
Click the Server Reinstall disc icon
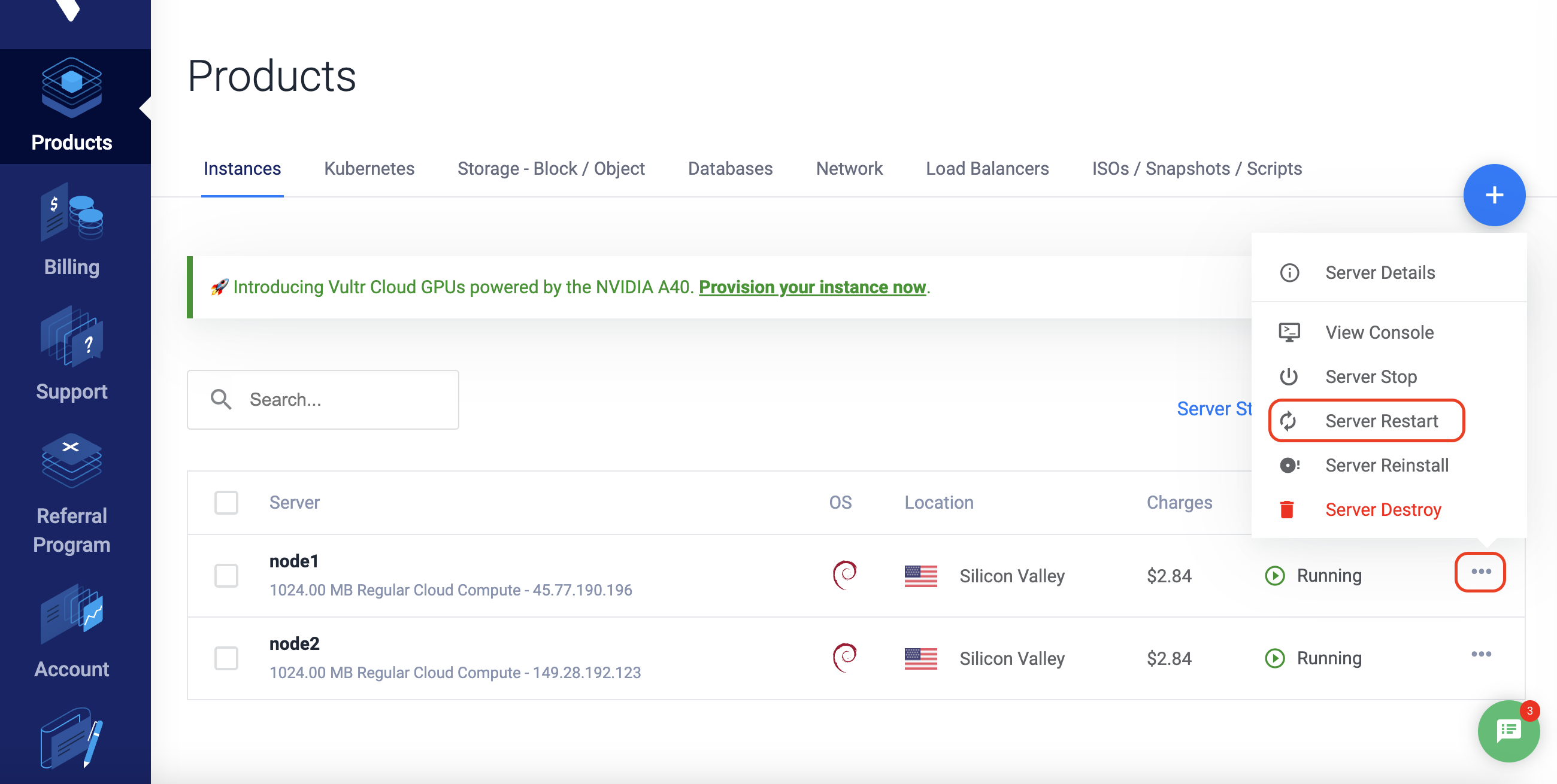pyautogui.click(x=1289, y=465)
